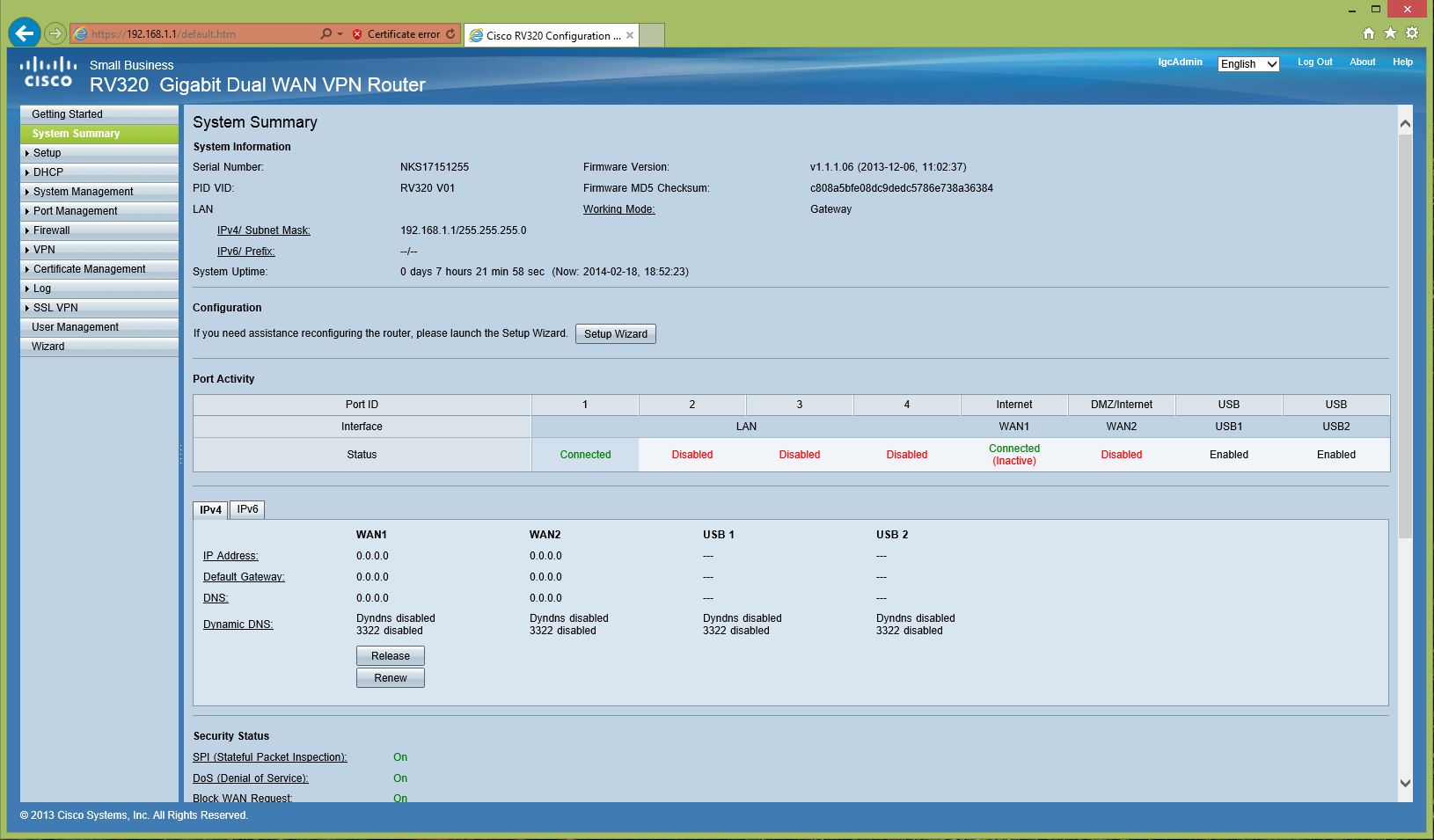1434x840 pixels.
Task: Expand the System Management section
Action: (99, 192)
